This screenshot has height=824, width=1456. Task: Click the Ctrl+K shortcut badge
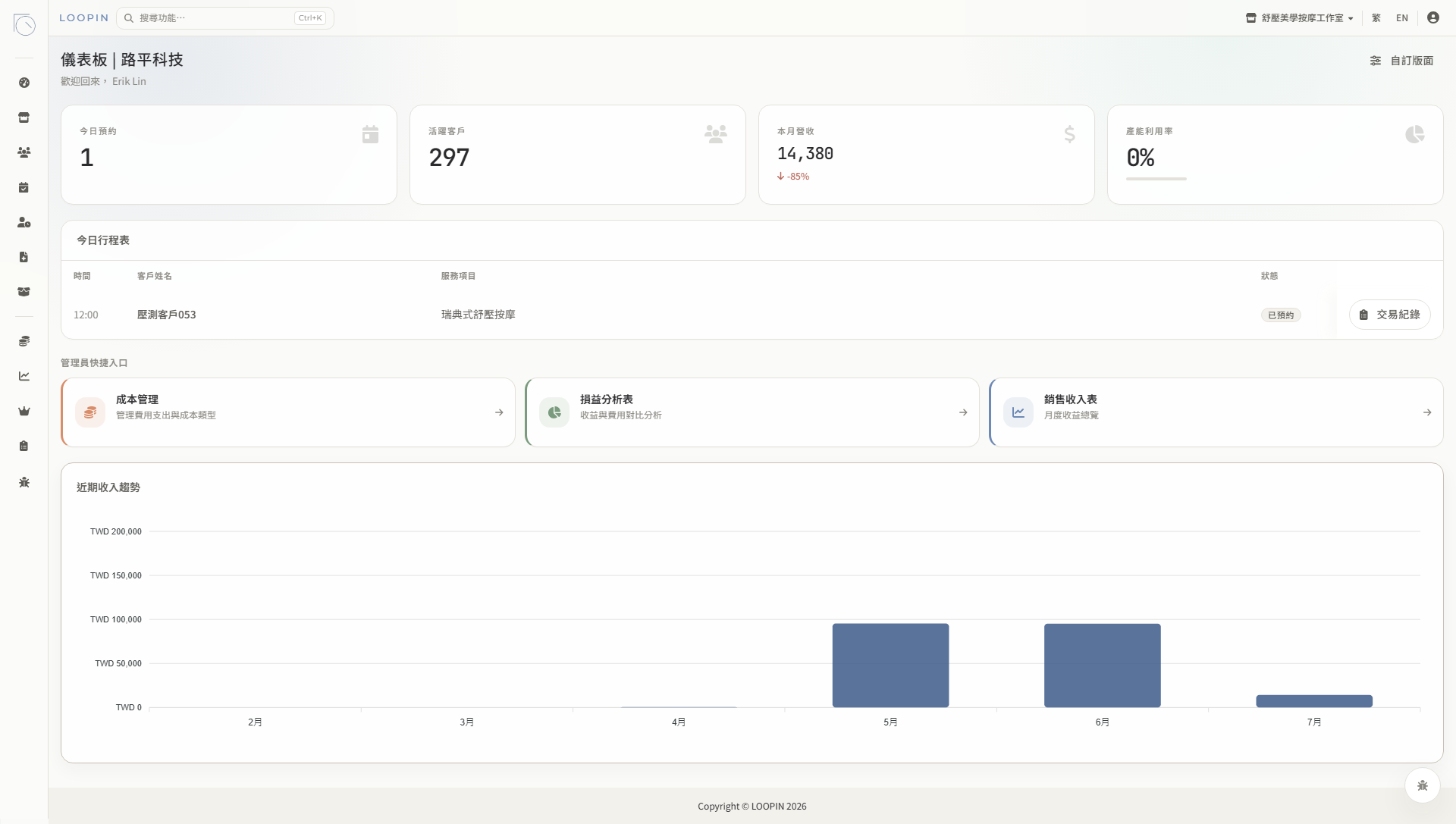(x=310, y=18)
